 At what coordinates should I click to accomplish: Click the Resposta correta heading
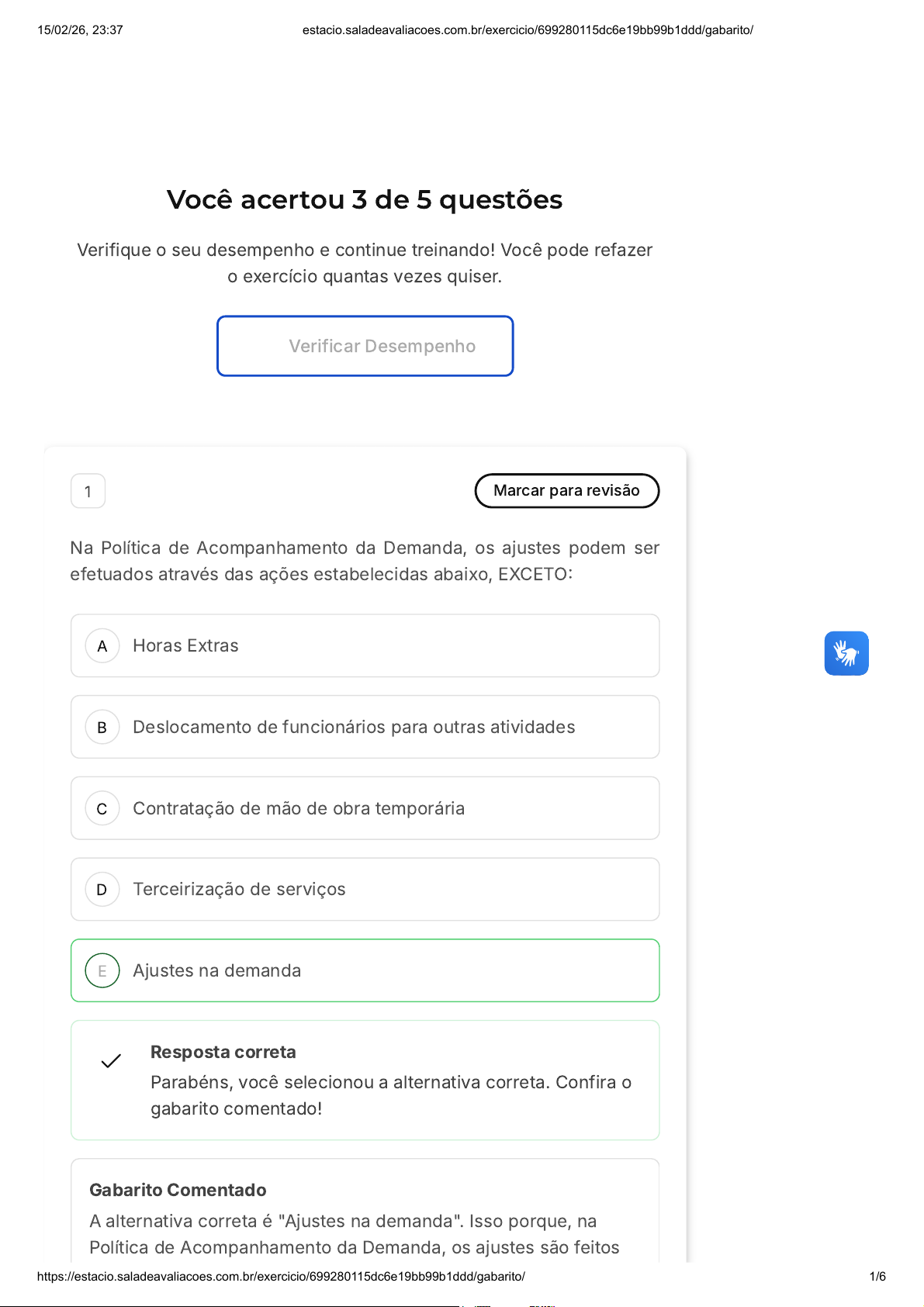click(x=223, y=1053)
